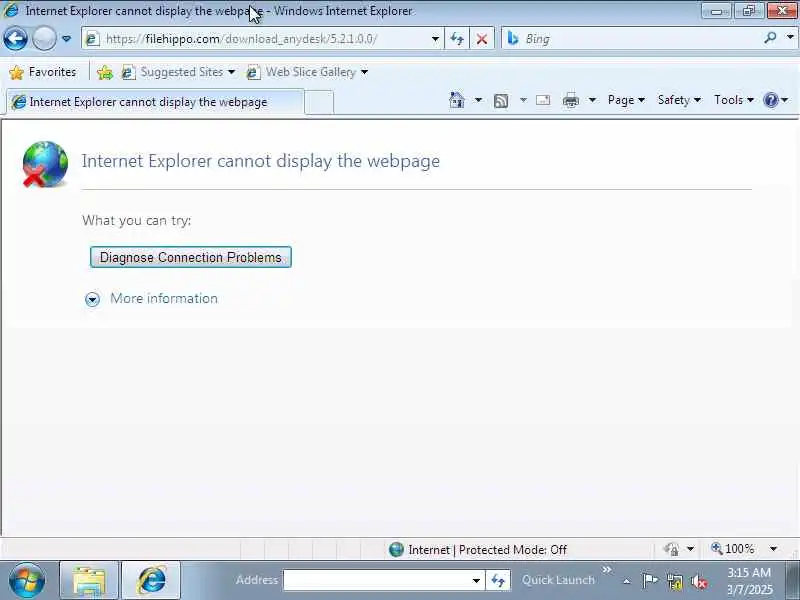Expand the More information arrow
Viewport: 800px width, 600px height.
(x=92, y=299)
